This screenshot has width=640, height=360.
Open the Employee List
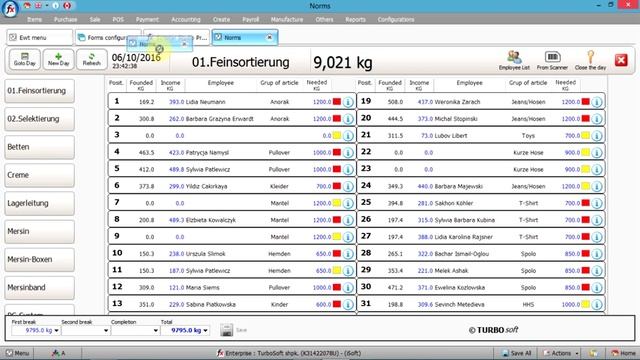coord(514,60)
